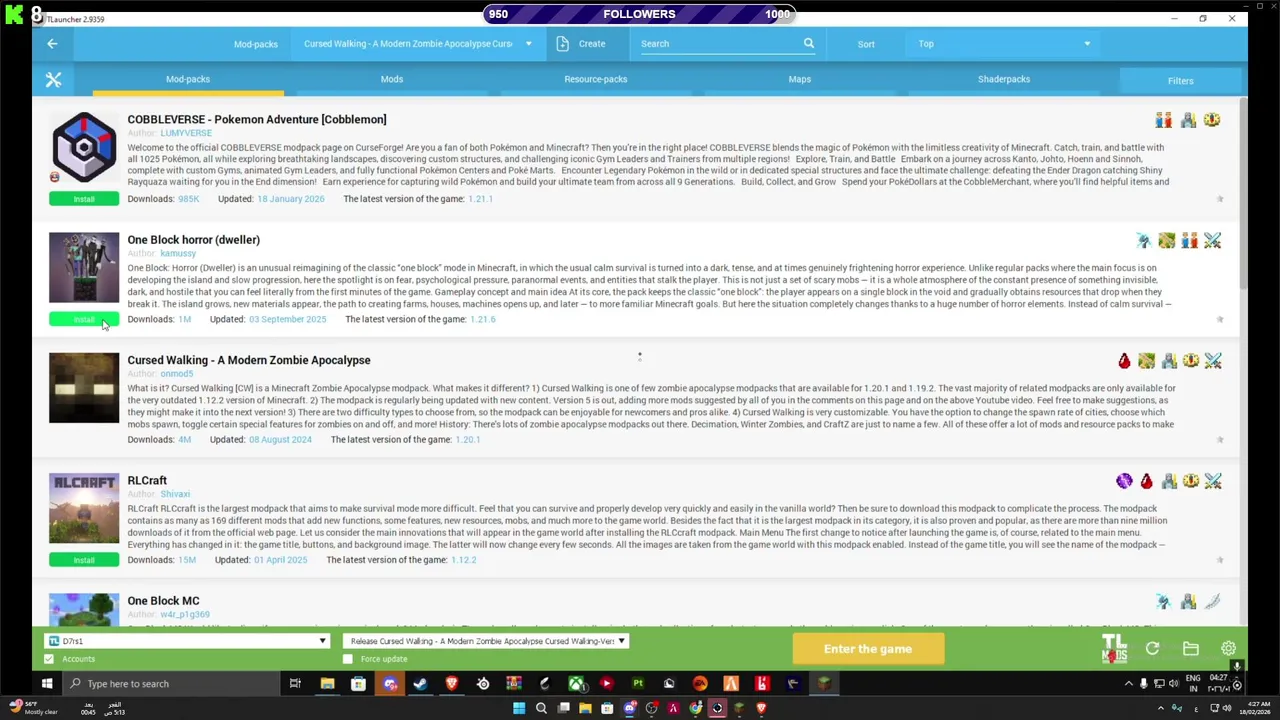Favorite Cursed Walking with its star icon

click(x=1220, y=439)
